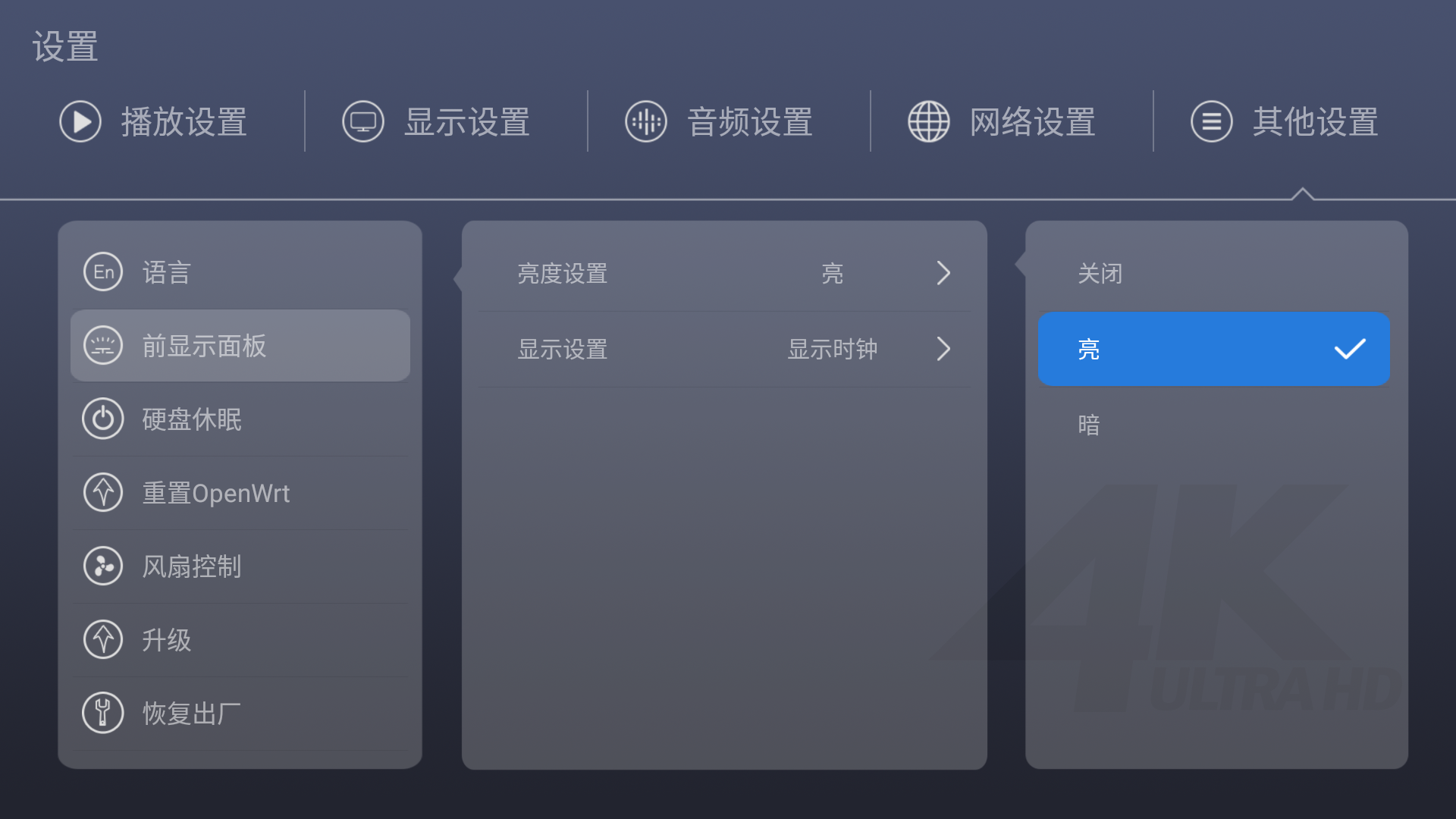1456x819 pixels.
Task: Click the En language icon
Action: [x=103, y=271]
